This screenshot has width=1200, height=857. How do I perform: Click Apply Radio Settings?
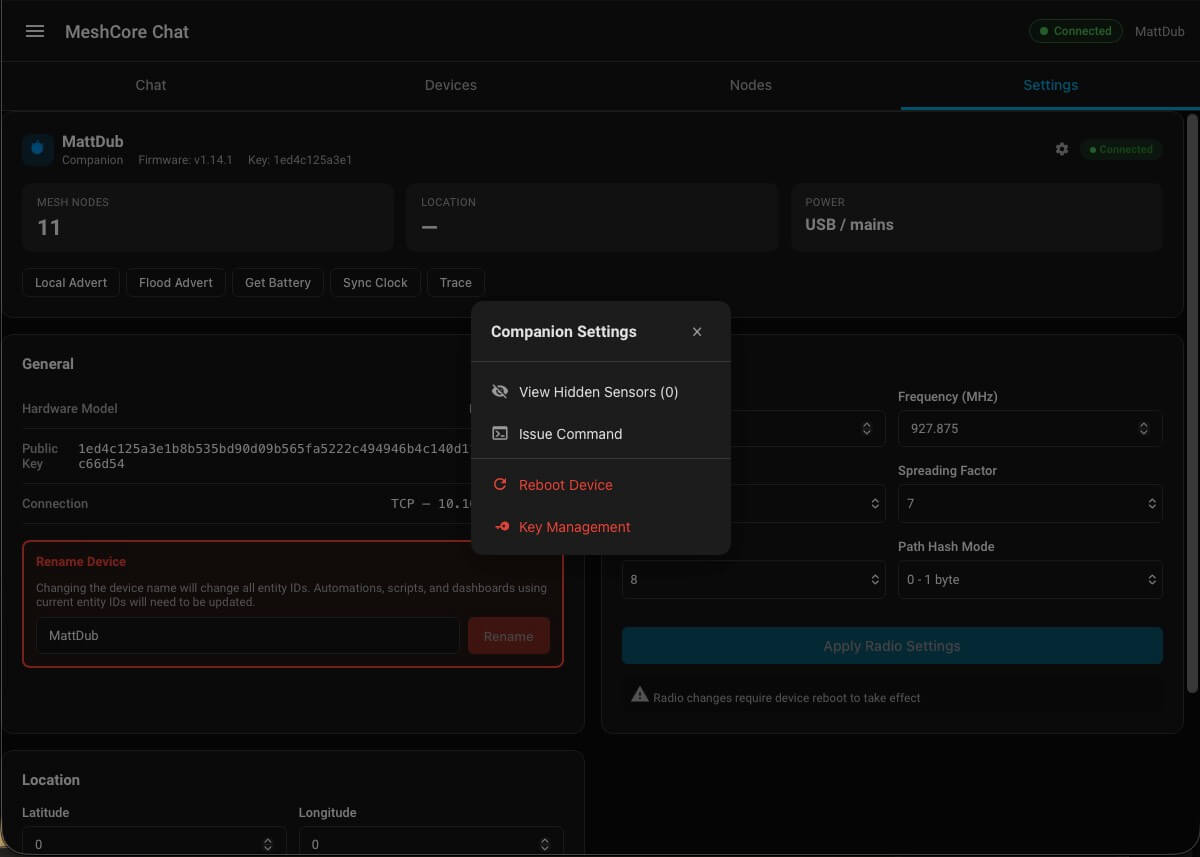[892, 646]
